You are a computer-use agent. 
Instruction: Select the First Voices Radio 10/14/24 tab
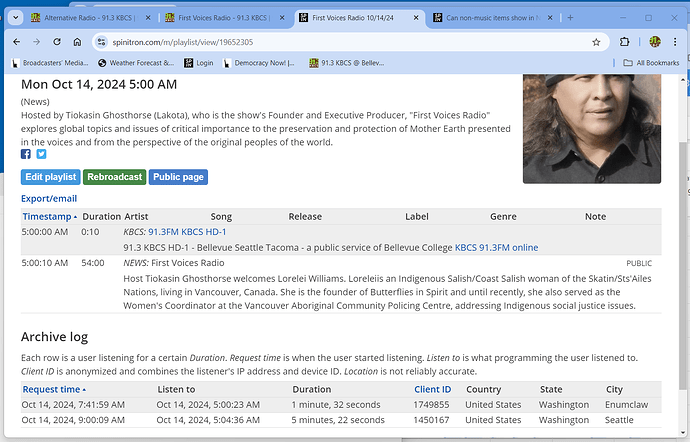click(359, 18)
